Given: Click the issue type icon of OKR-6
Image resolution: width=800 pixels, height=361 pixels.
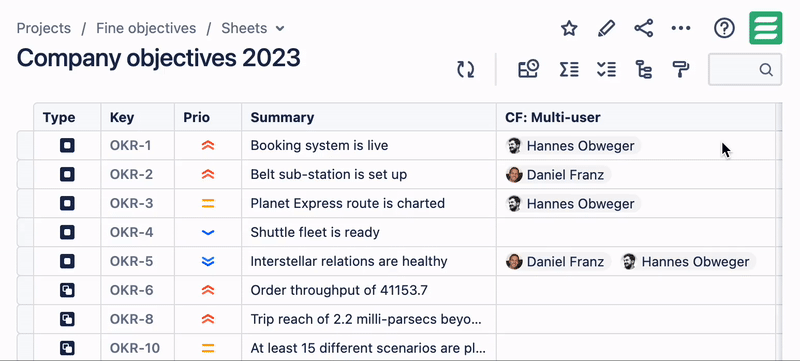Looking at the screenshot, I should pyautogui.click(x=67, y=291).
